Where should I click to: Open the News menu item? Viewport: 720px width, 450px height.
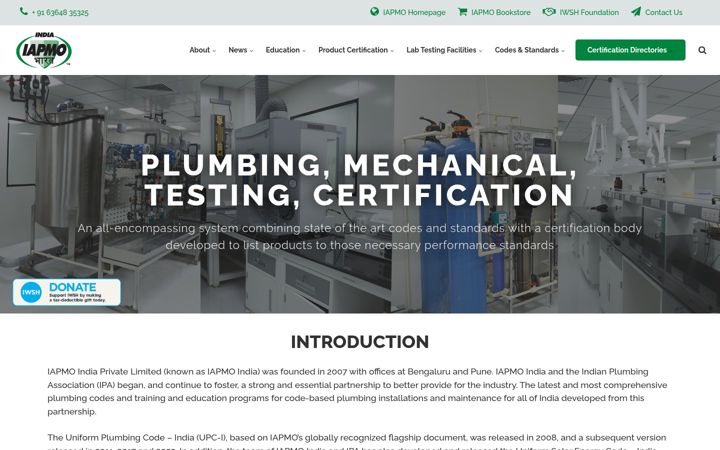click(238, 50)
